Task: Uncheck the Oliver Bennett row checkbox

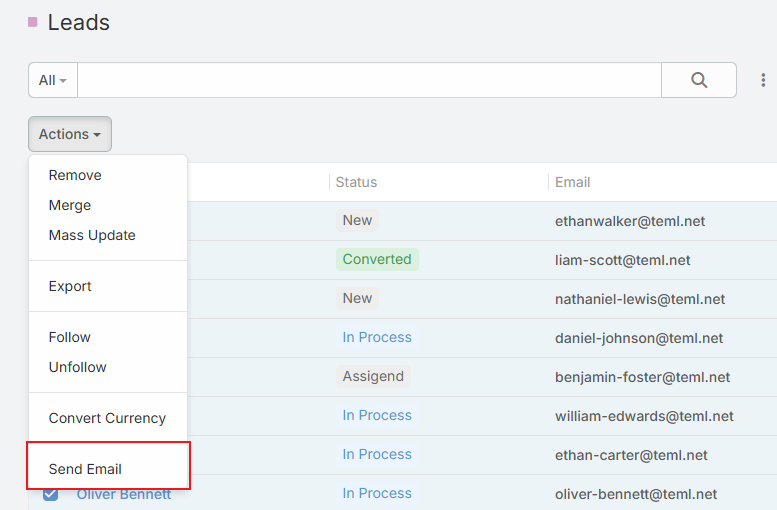Action: 51,493
